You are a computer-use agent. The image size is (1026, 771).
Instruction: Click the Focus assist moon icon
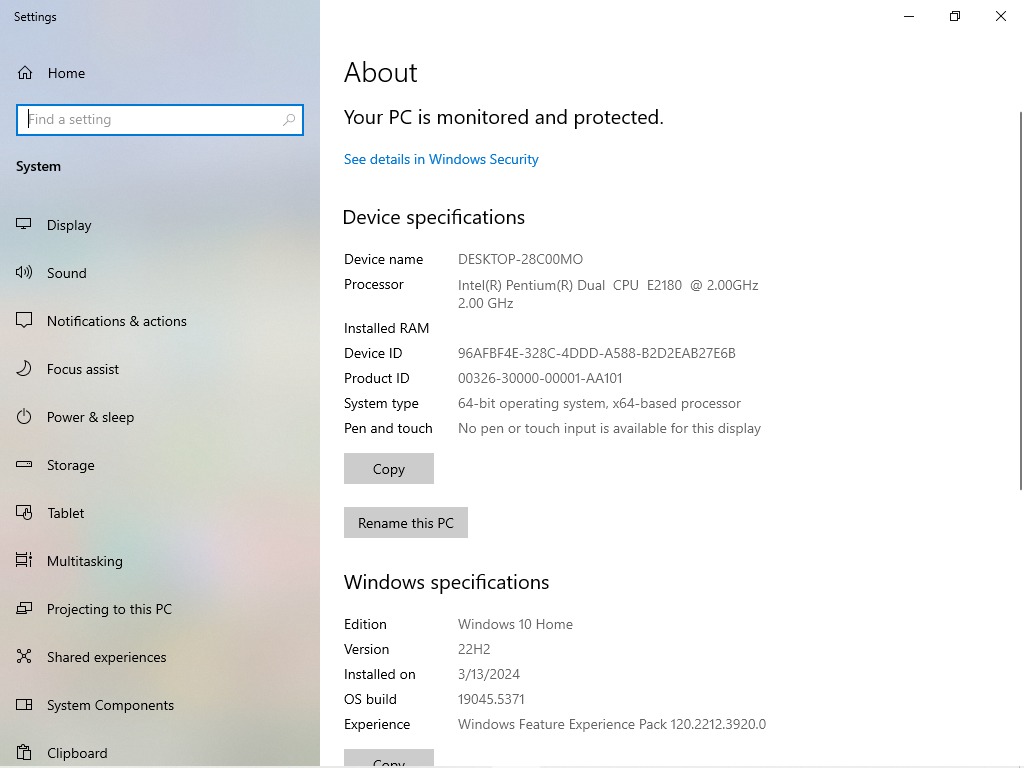click(25, 369)
